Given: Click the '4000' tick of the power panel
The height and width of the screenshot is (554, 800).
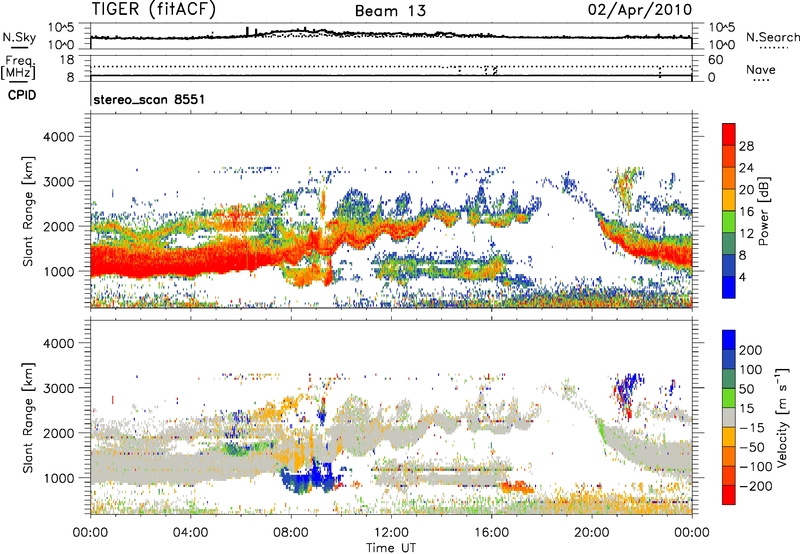Looking at the screenshot, I should point(58,137).
